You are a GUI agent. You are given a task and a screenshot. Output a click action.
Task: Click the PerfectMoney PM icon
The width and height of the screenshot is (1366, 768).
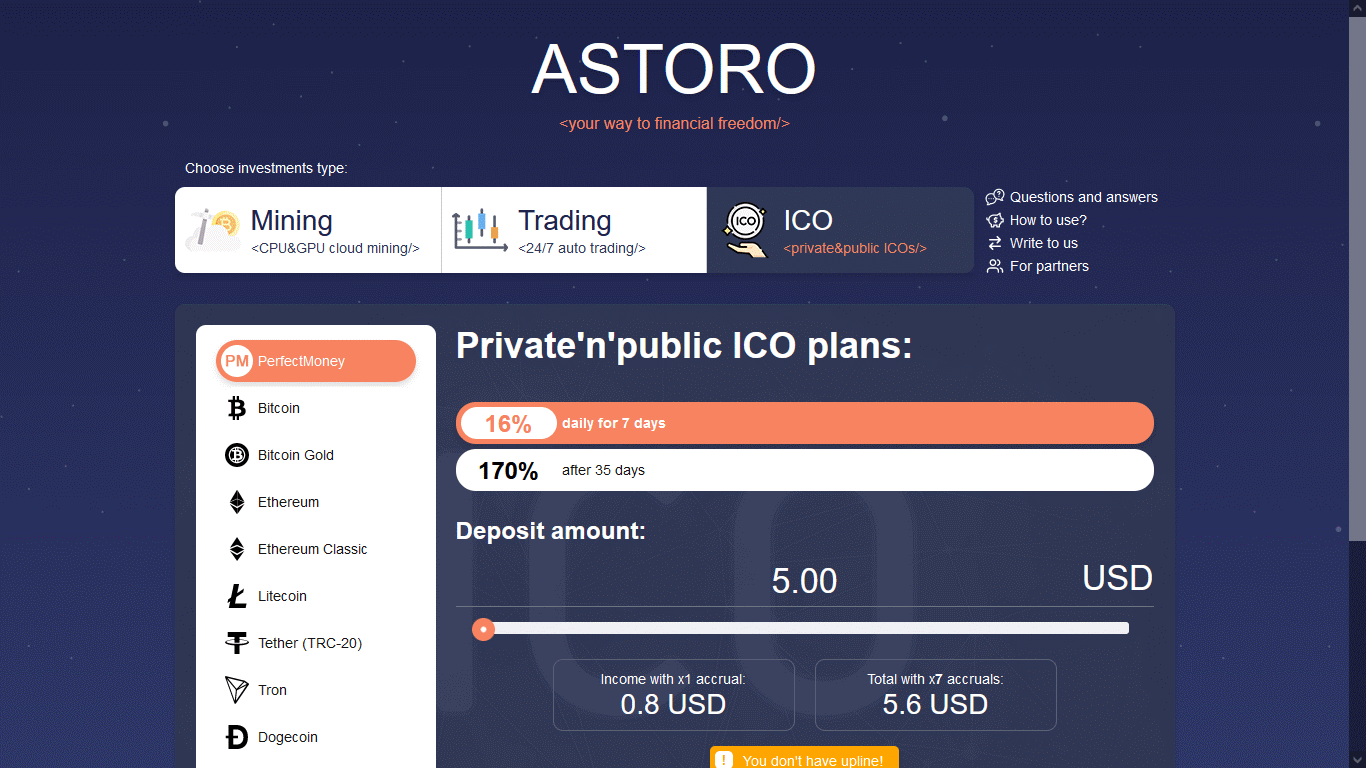(x=237, y=361)
